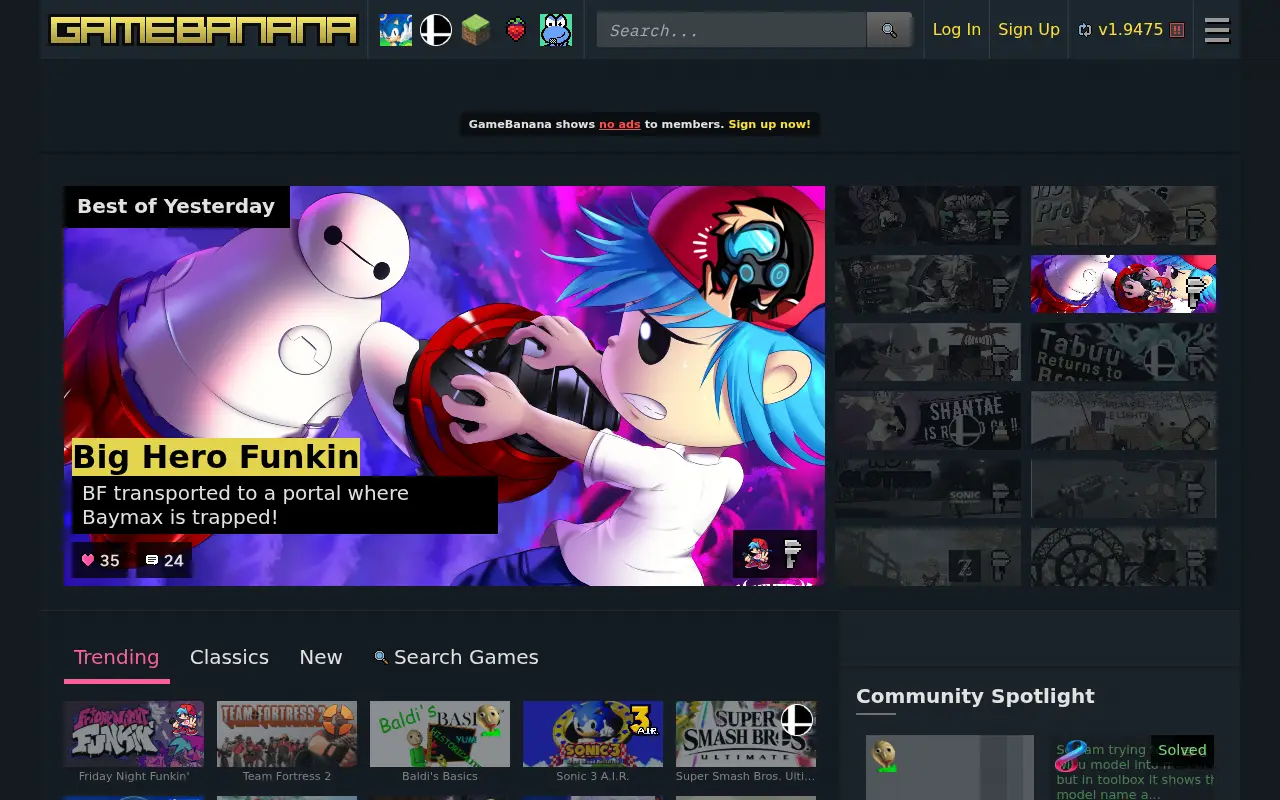Click the Community Spotlight heading
1280x800 pixels.
coord(975,696)
